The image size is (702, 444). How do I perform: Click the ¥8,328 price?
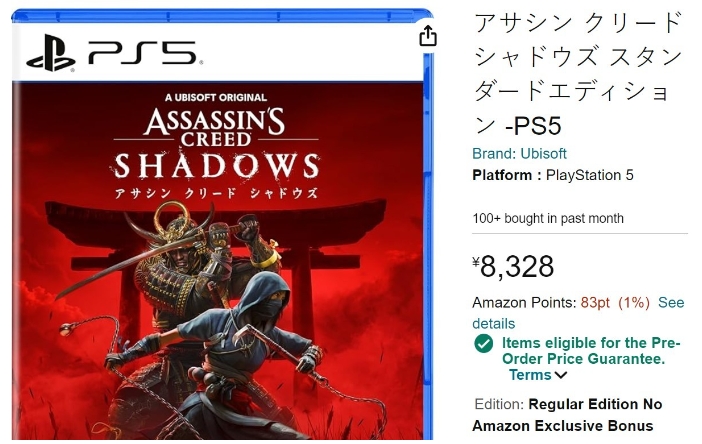click(x=513, y=266)
